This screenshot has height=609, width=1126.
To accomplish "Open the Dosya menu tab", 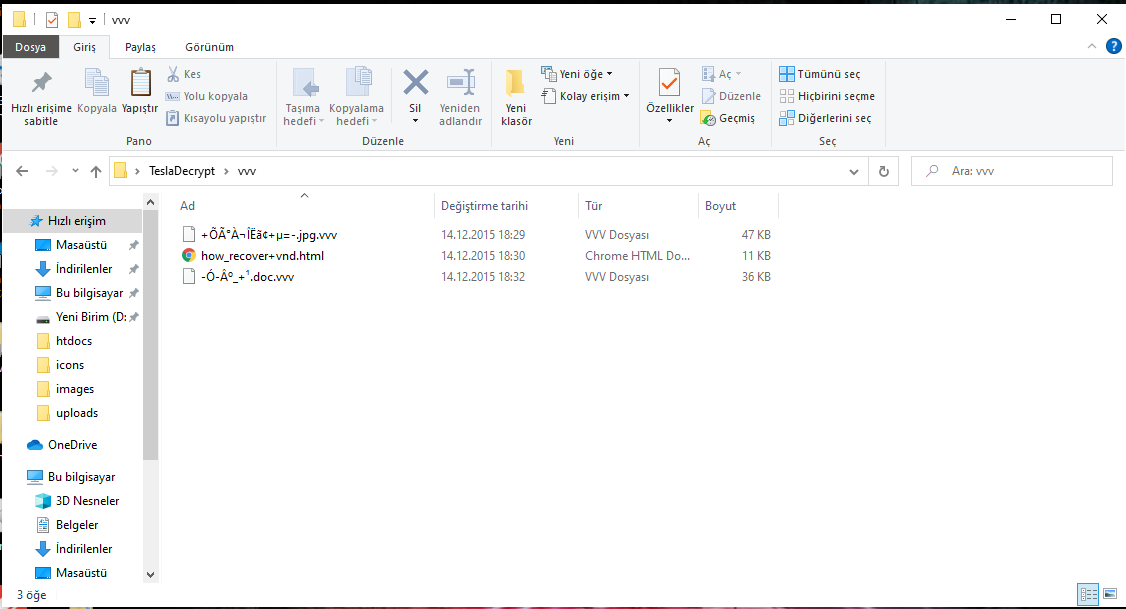I will [x=31, y=47].
